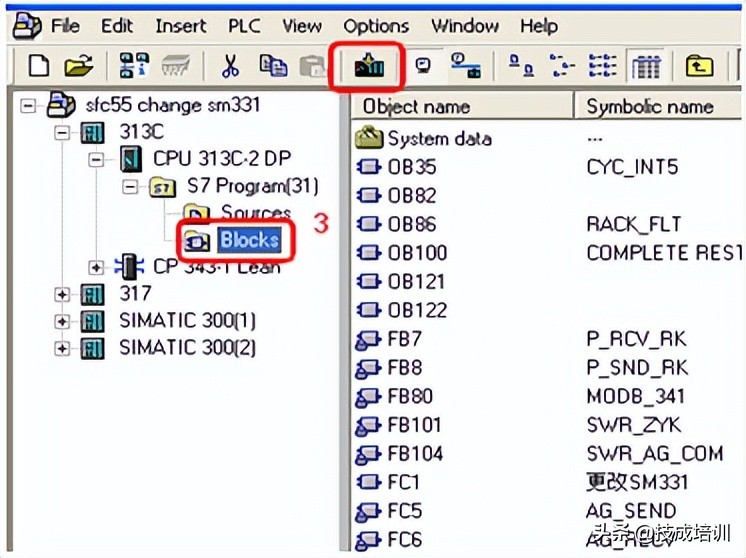Image resolution: width=746 pixels, height=558 pixels.
Task: Click the SIMATIC Manager app icon in menu bar
Action: coord(27,26)
